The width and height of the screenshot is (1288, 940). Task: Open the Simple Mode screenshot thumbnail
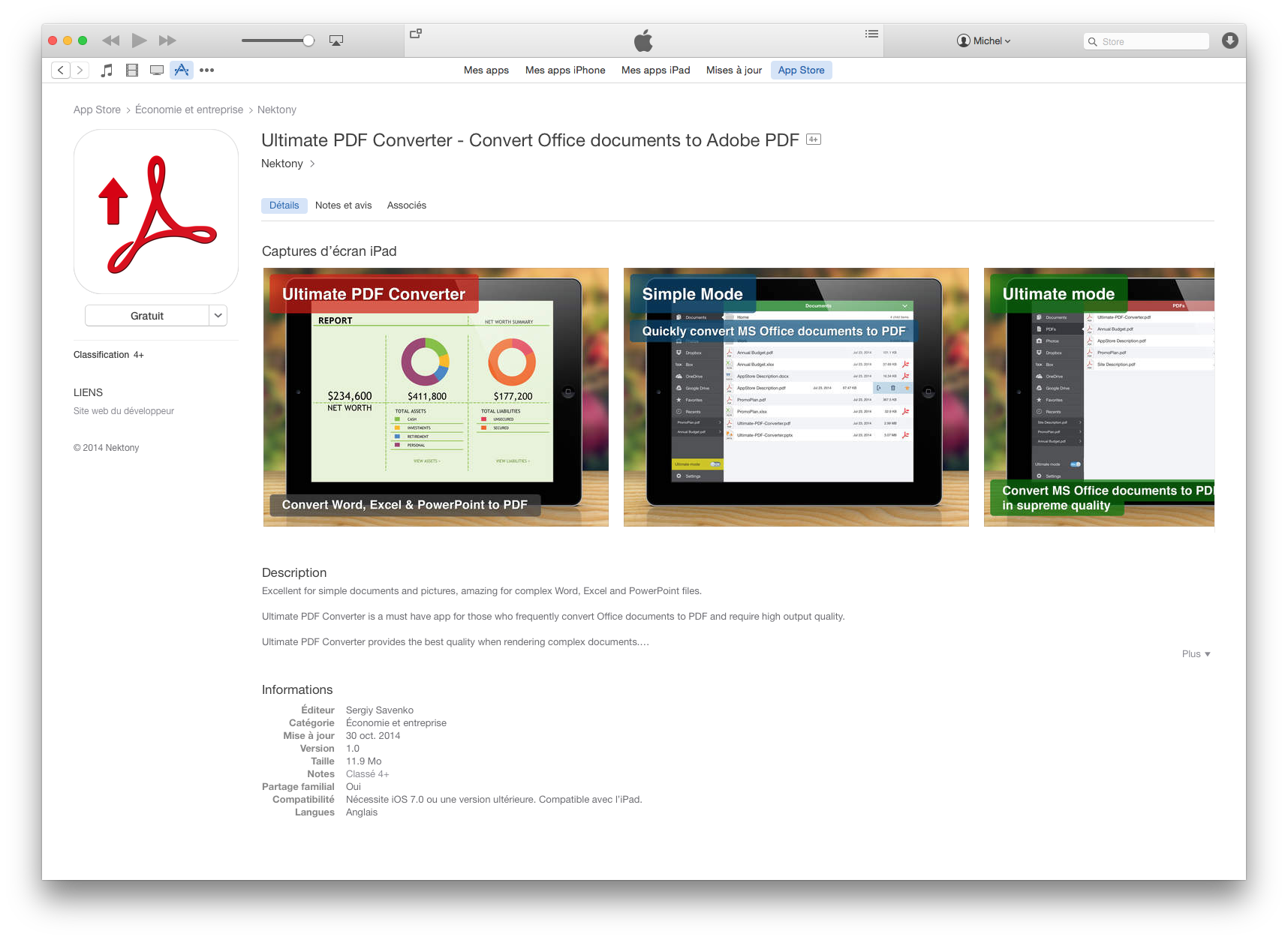pos(796,397)
